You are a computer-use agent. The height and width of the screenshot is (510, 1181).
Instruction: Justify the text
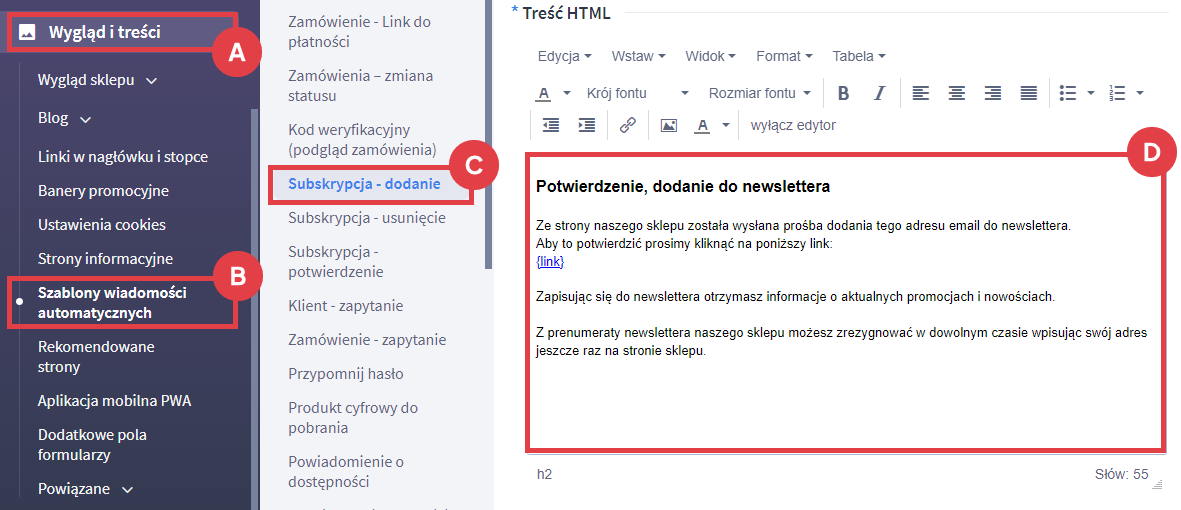point(1028,93)
